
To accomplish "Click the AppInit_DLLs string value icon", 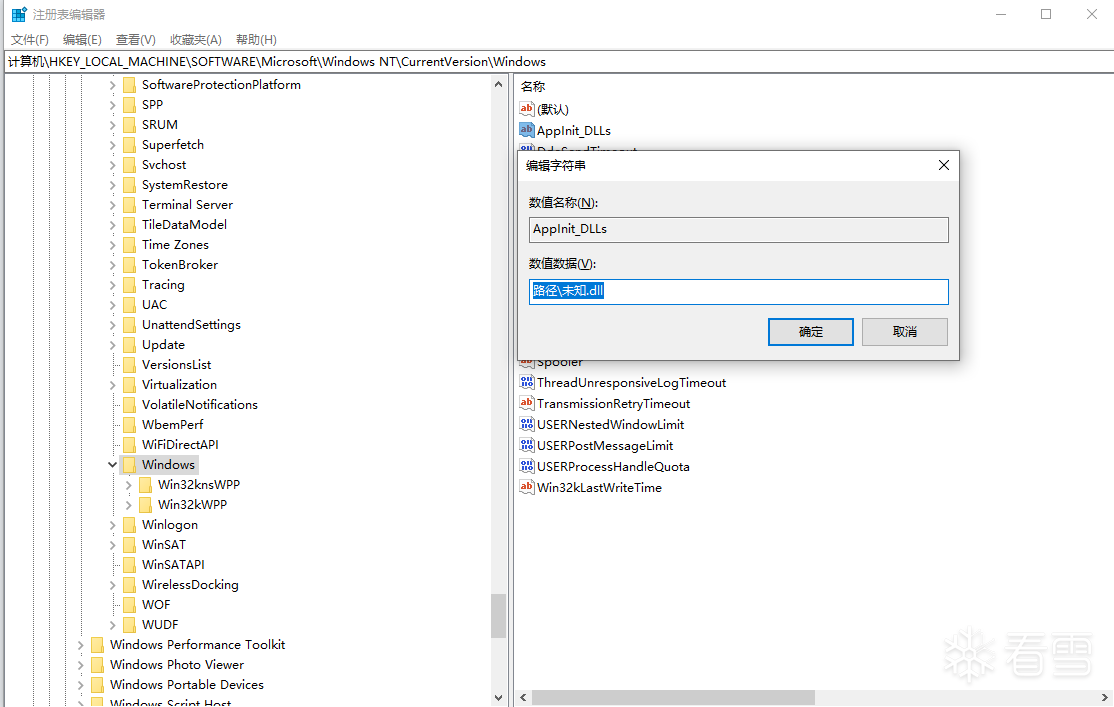I will 526,130.
